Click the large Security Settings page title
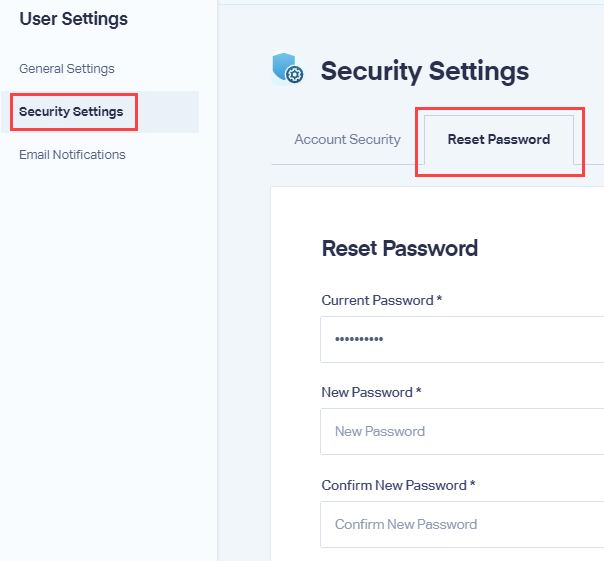 click(425, 71)
